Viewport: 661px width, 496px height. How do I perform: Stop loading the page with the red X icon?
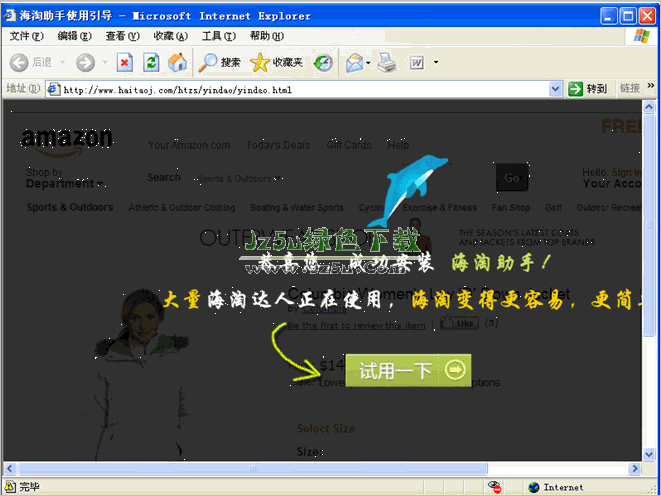pos(124,63)
